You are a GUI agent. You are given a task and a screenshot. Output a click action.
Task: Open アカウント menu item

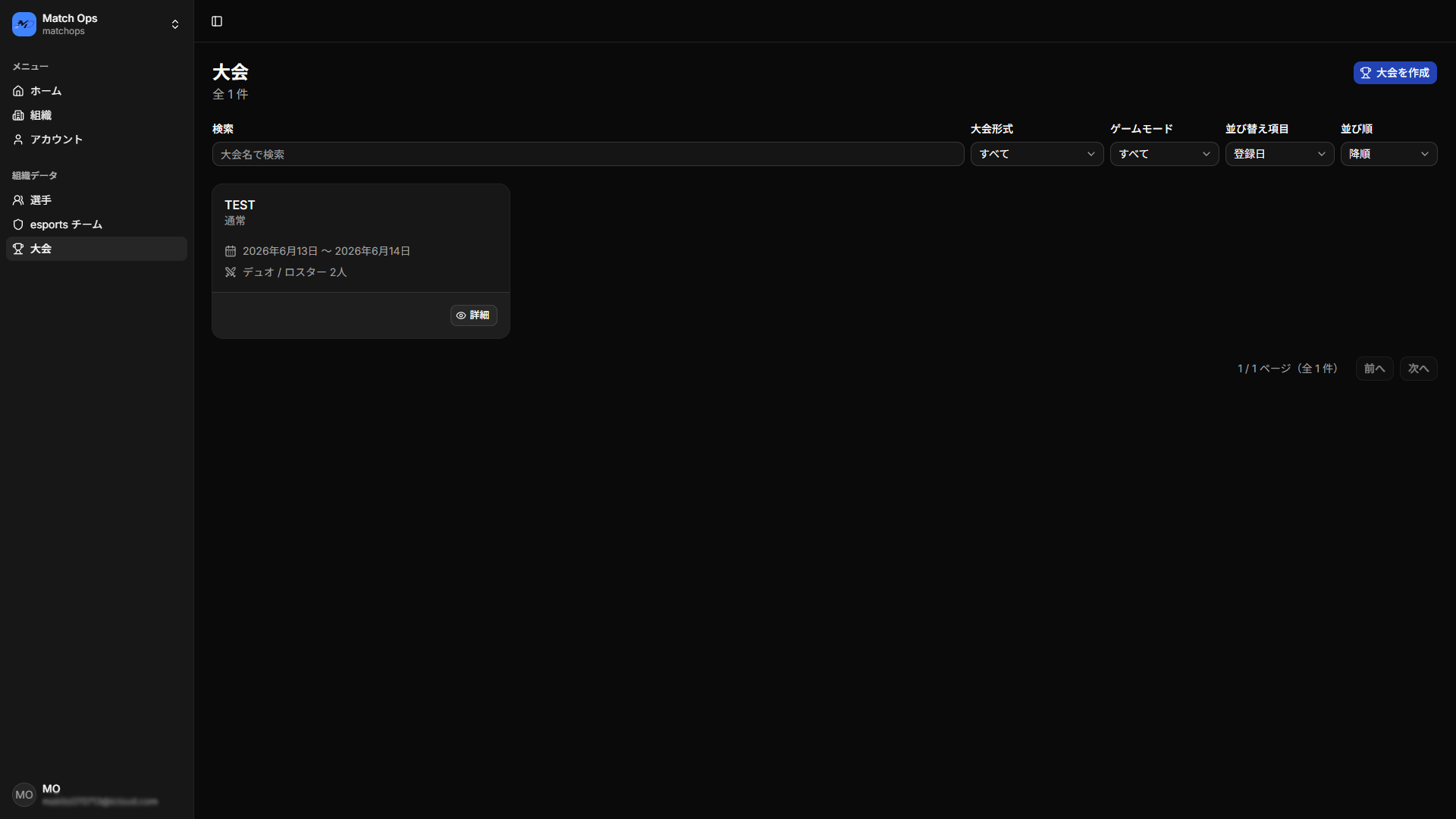pos(96,140)
